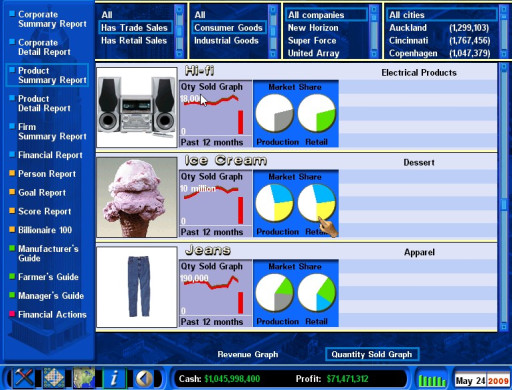
Task: Select the Has Retail Sales filter
Action: [x=134, y=41]
